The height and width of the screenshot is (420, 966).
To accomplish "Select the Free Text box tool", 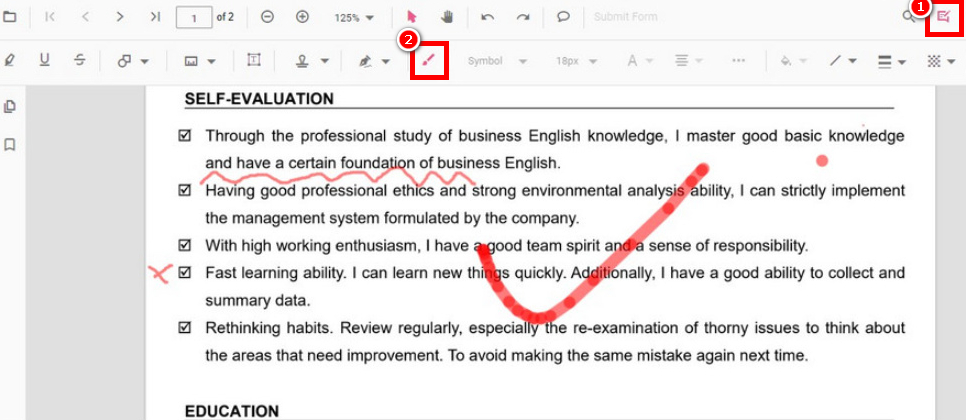I will [x=254, y=61].
